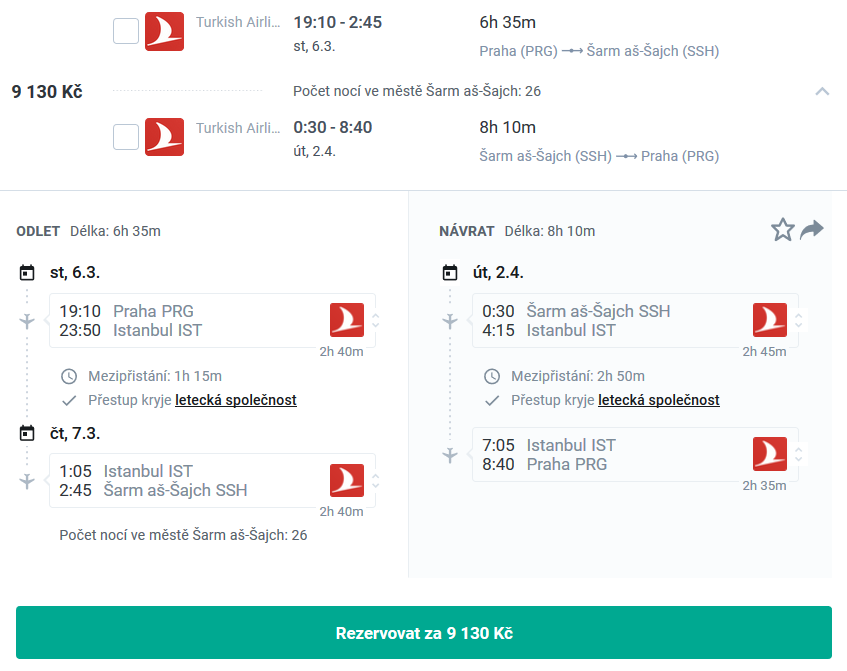Collapse flight details with the top chevron
The width and height of the screenshot is (847, 671).
(822, 91)
